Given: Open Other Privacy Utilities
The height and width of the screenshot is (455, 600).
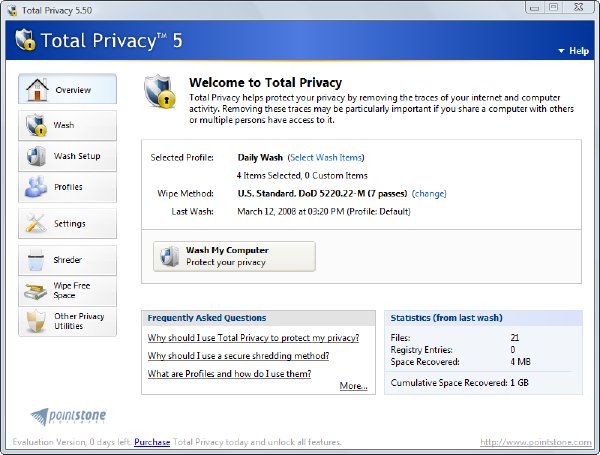Looking at the screenshot, I should [x=67, y=321].
